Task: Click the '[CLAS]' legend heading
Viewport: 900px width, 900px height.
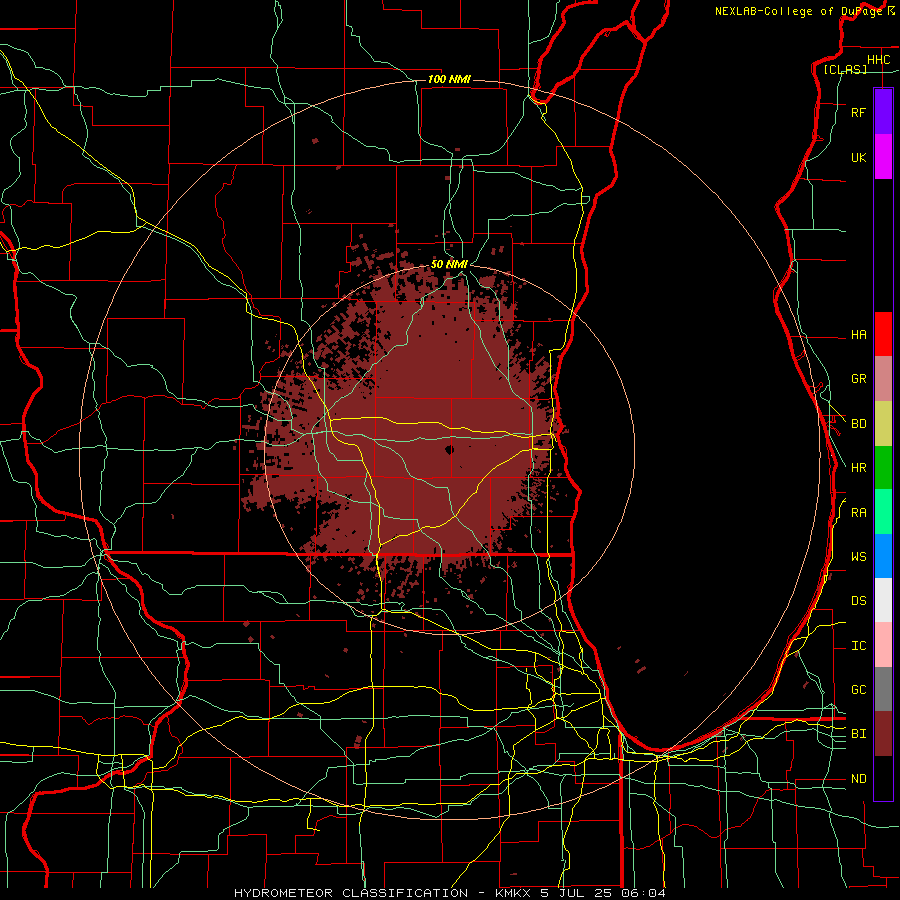Action: 845,69
